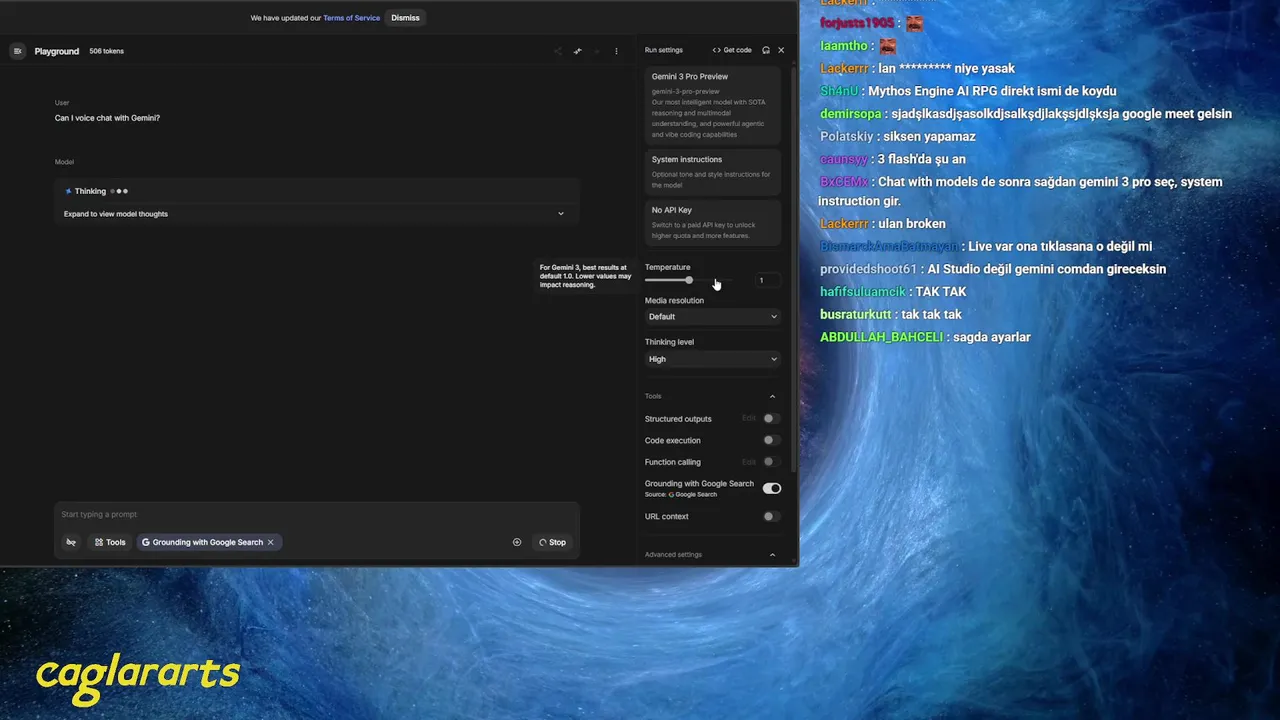Expand to view model thoughts
1280x720 pixels.
314,213
